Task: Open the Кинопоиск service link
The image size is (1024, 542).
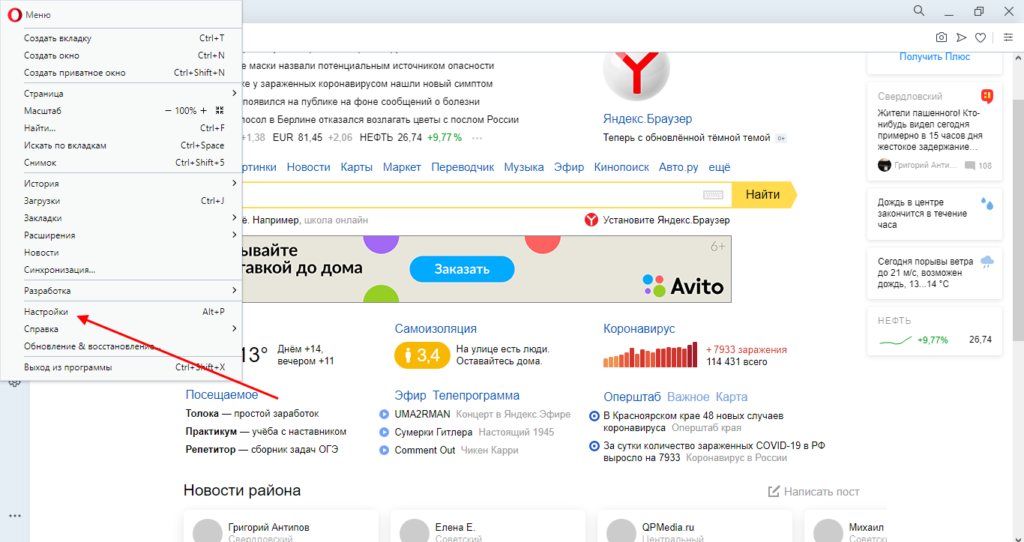Action: coord(622,167)
